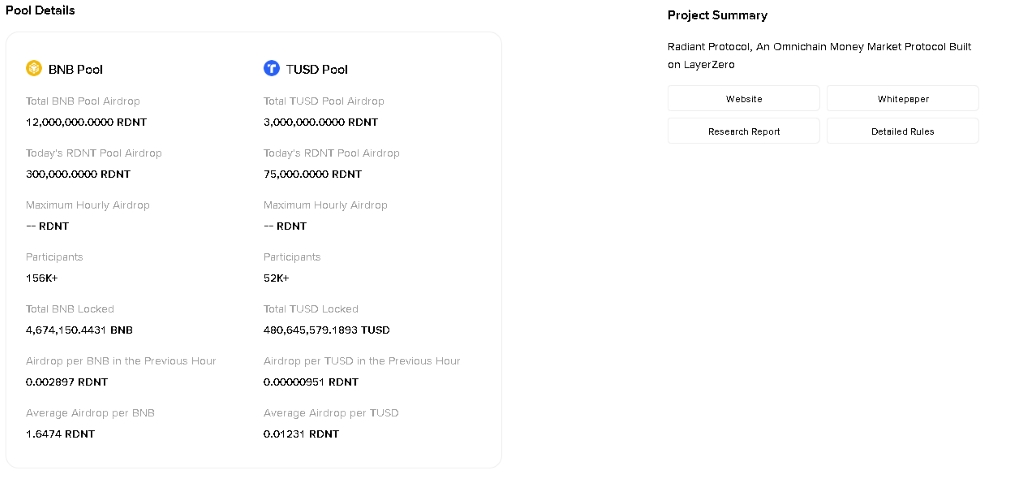The width and height of the screenshot is (1024, 484).
Task: Click the Total BNB Pool Airdrop label
Action: 83,101
